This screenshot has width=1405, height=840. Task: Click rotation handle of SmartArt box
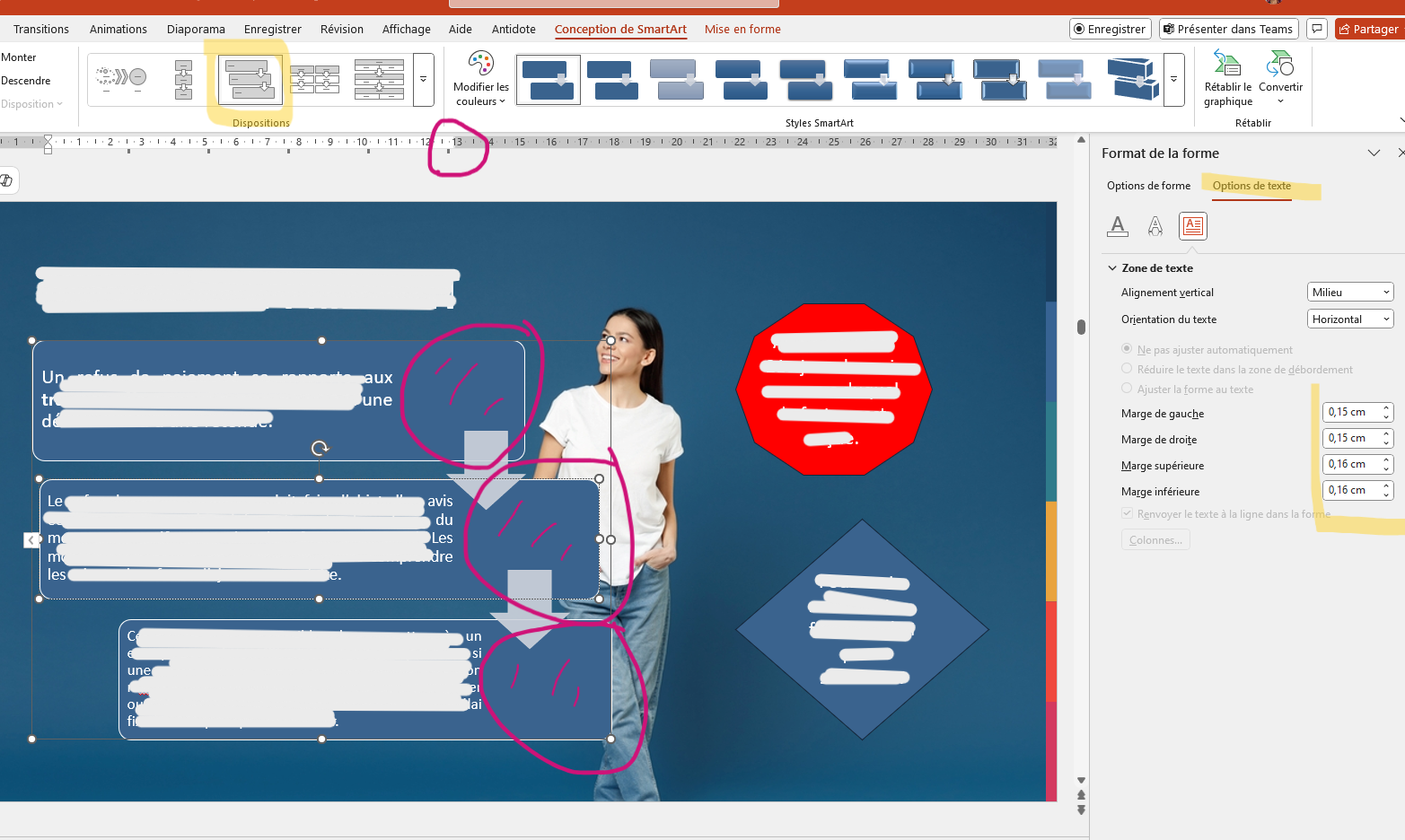pyautogui.click(x=320, y=448)
